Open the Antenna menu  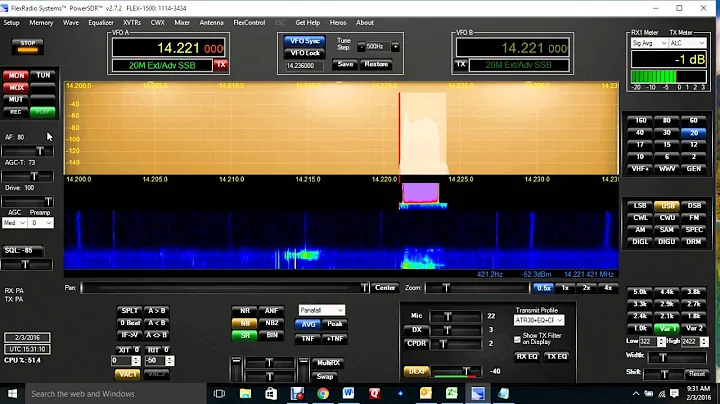211,22
